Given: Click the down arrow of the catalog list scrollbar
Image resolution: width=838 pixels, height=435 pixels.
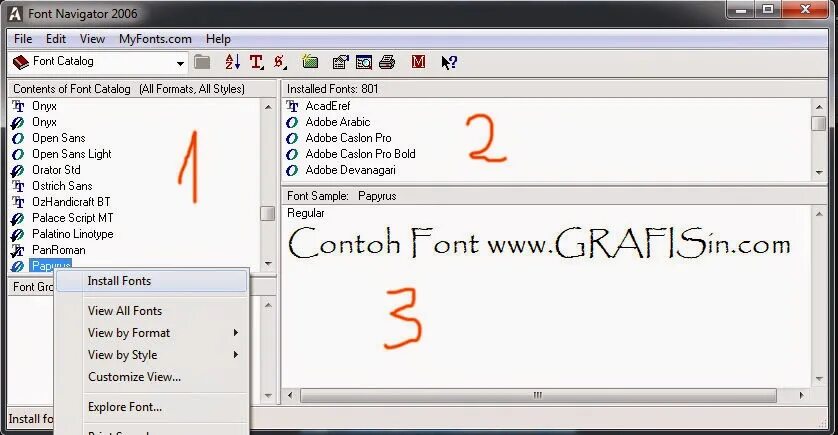Looking at the screenshot, I should [268, 263].
